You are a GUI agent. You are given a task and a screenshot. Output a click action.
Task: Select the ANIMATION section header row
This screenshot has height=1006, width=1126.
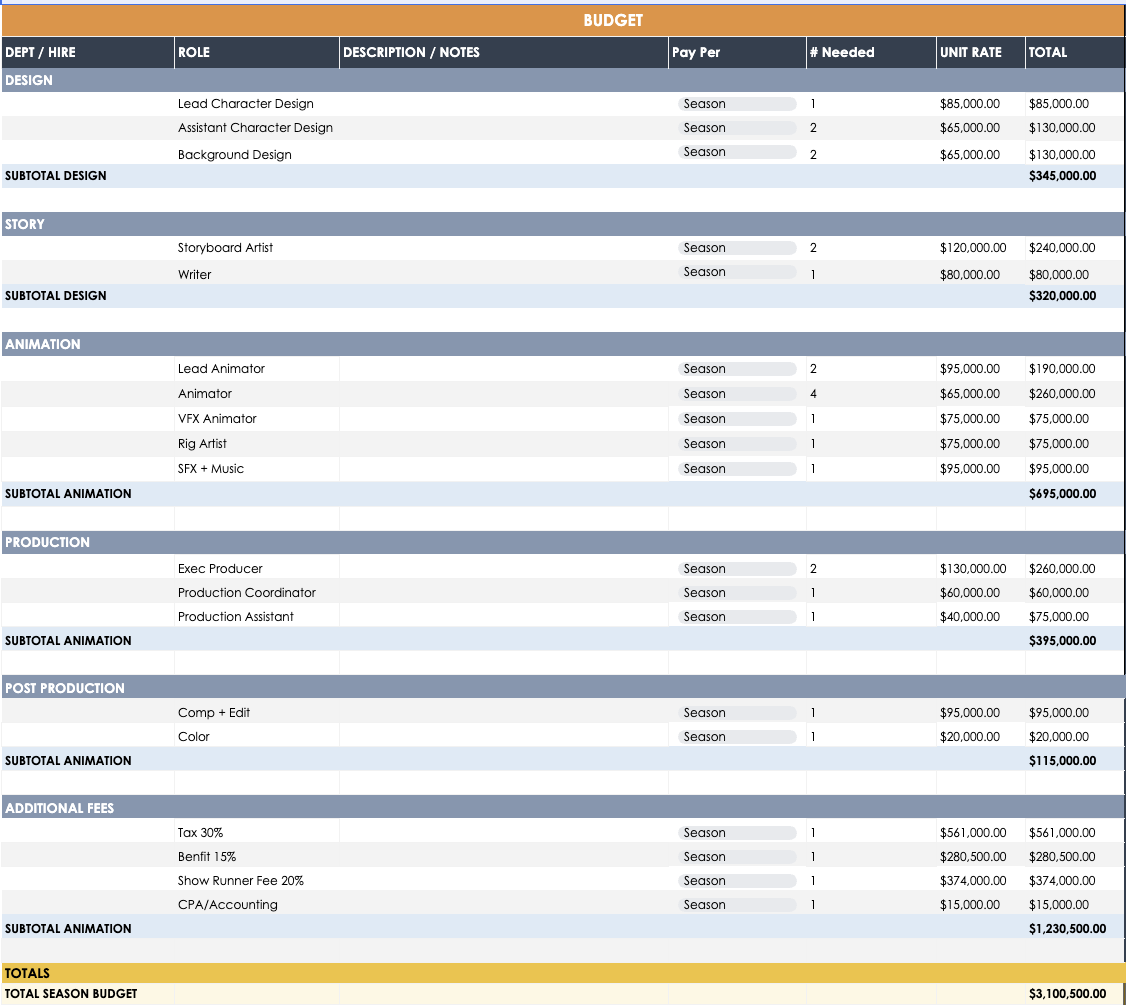pyautogui.click(x=563, y=344)
